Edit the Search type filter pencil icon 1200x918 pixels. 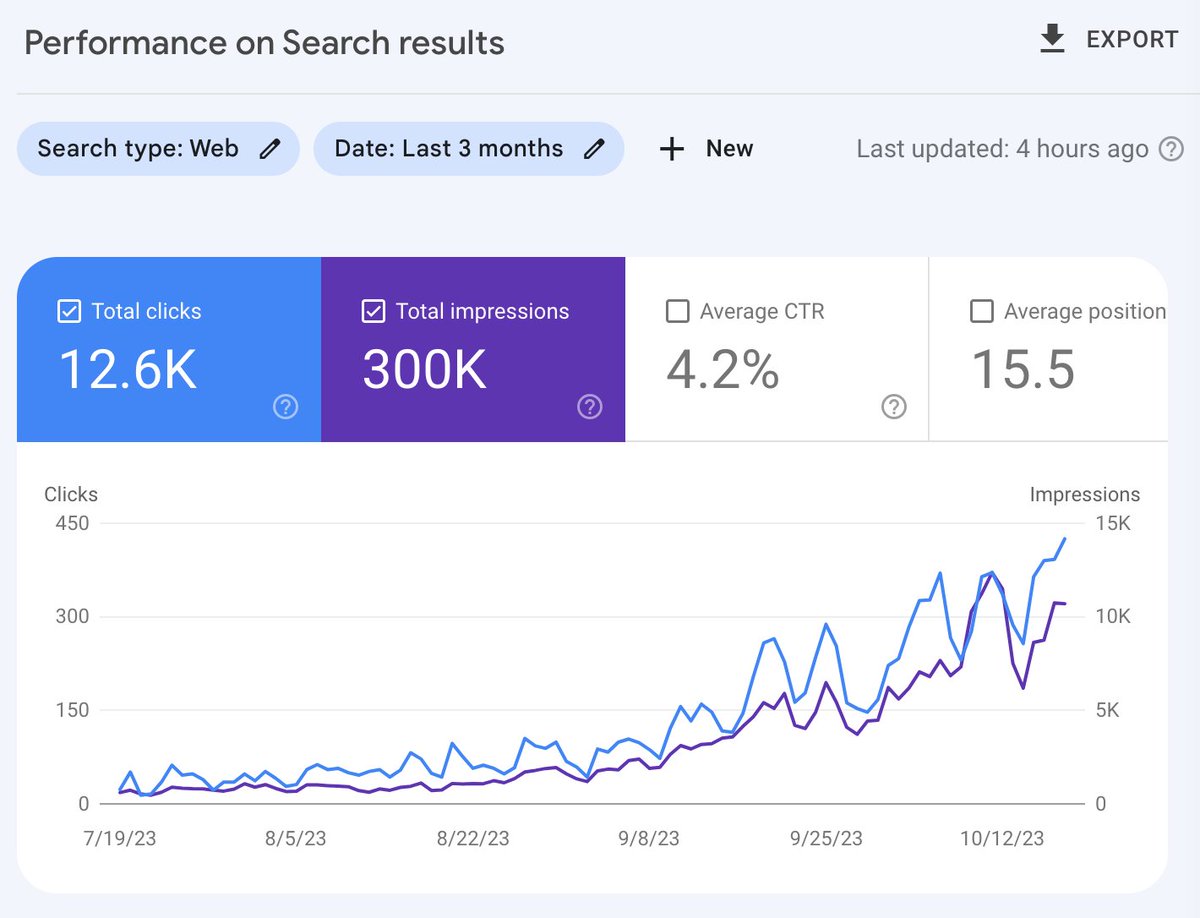(x=270, y=149)
